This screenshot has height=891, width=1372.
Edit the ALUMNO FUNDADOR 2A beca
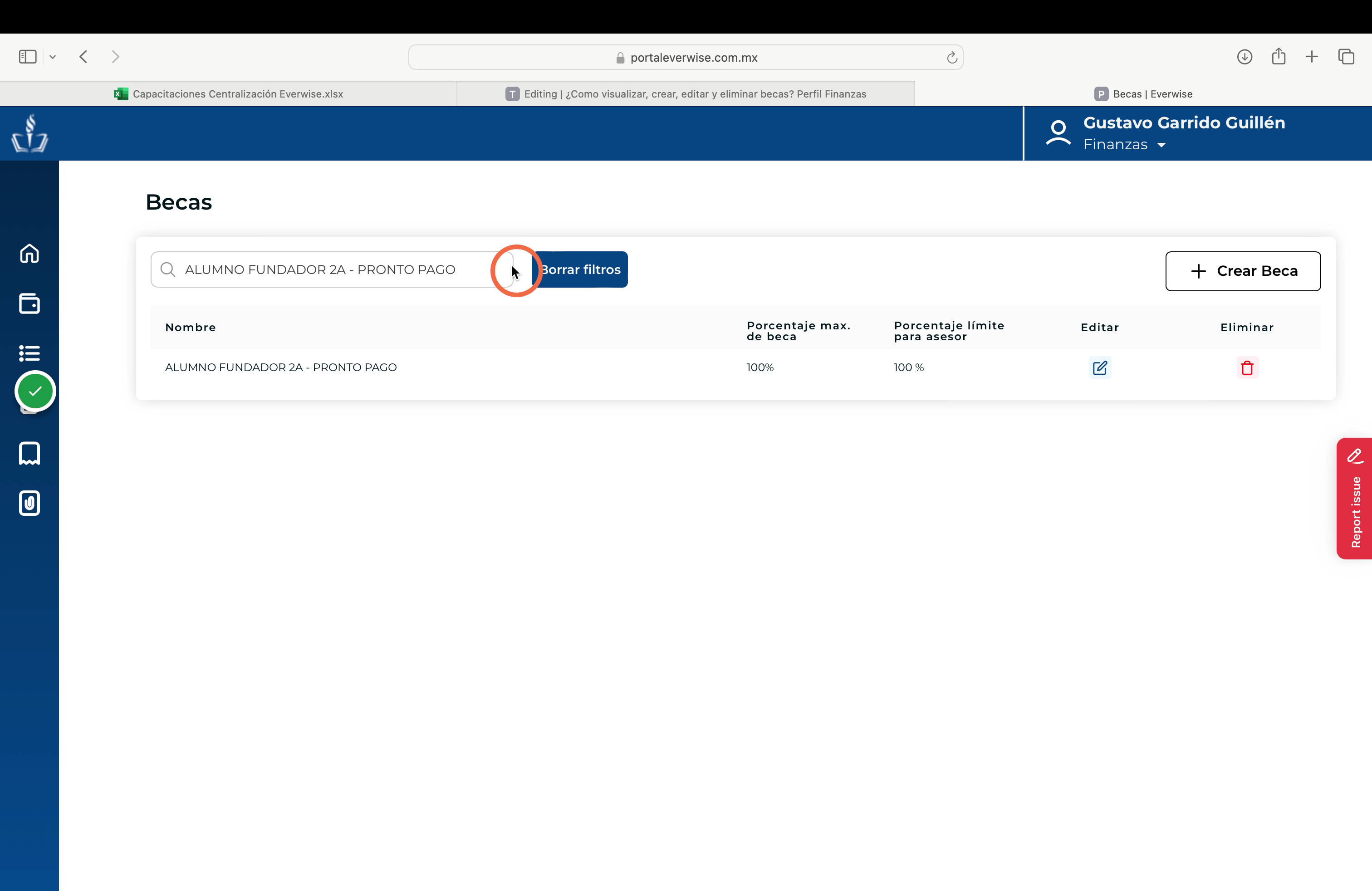[1099, 367]
